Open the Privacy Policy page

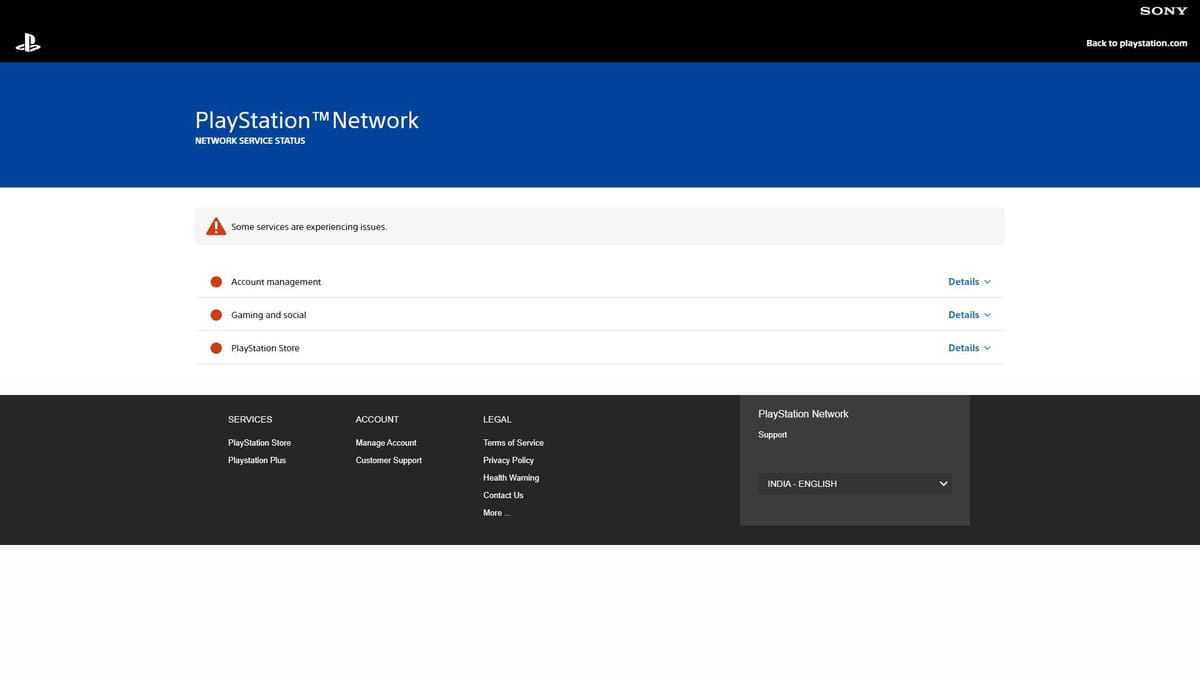tap(508, 460)
